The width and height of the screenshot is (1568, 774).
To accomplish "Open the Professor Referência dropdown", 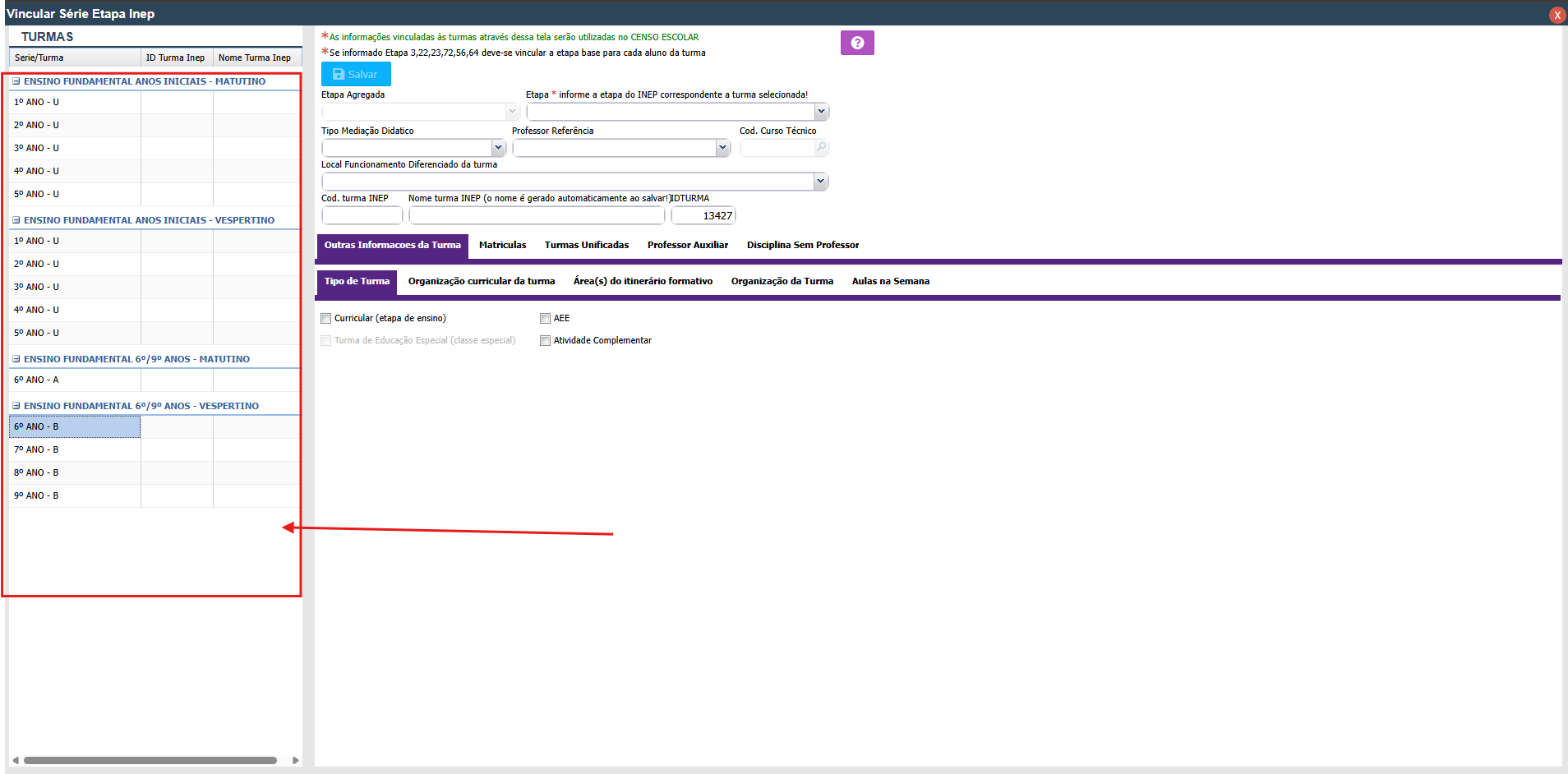I will click(x=722, y=148).
